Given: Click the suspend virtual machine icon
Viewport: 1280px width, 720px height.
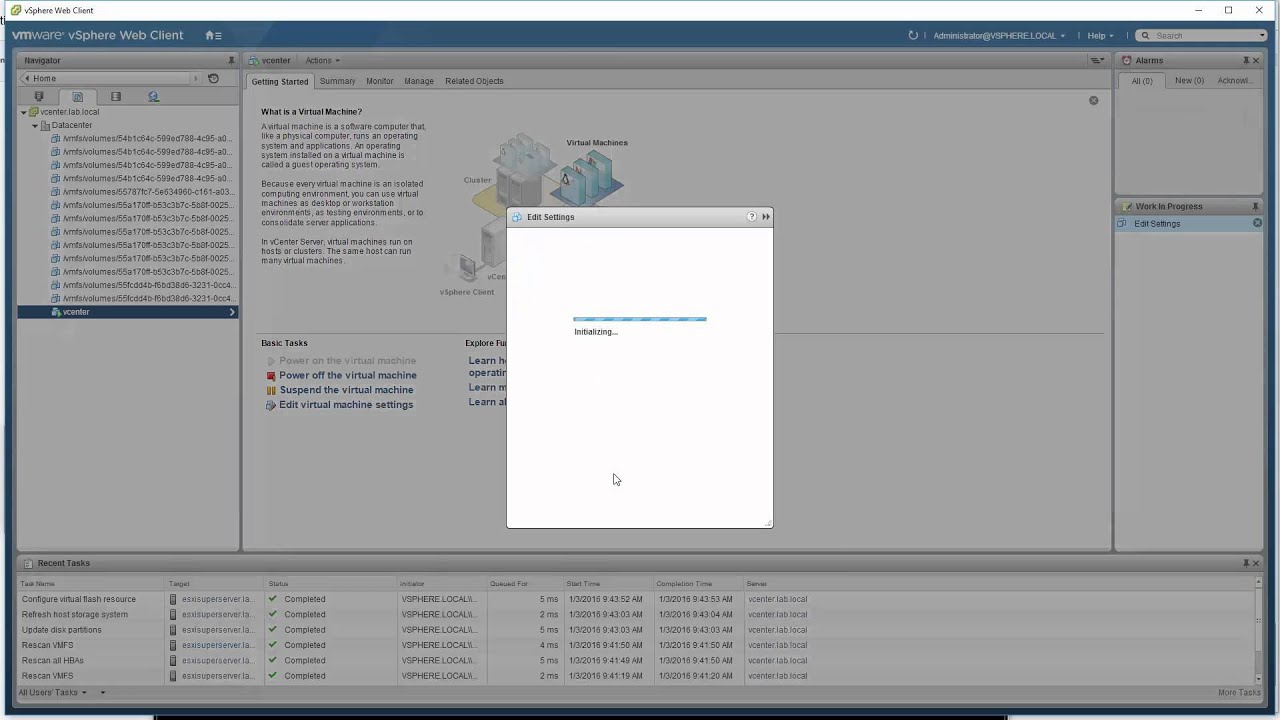Looking at the screenshot, I should coord(271,390).
